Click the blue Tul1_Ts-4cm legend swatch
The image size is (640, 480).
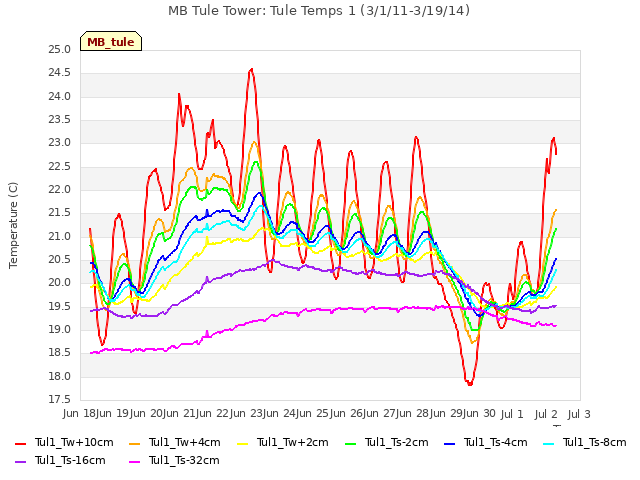pos(449,443)
